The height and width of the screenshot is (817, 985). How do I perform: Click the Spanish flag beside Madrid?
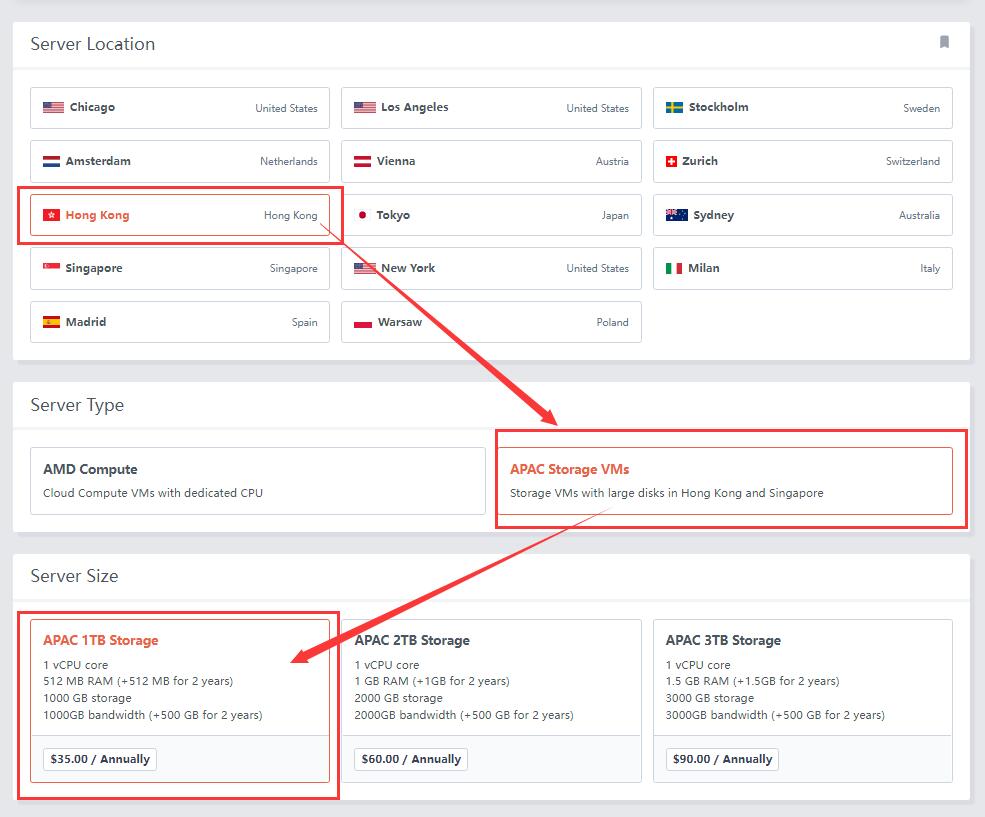[x=52, y=322]
